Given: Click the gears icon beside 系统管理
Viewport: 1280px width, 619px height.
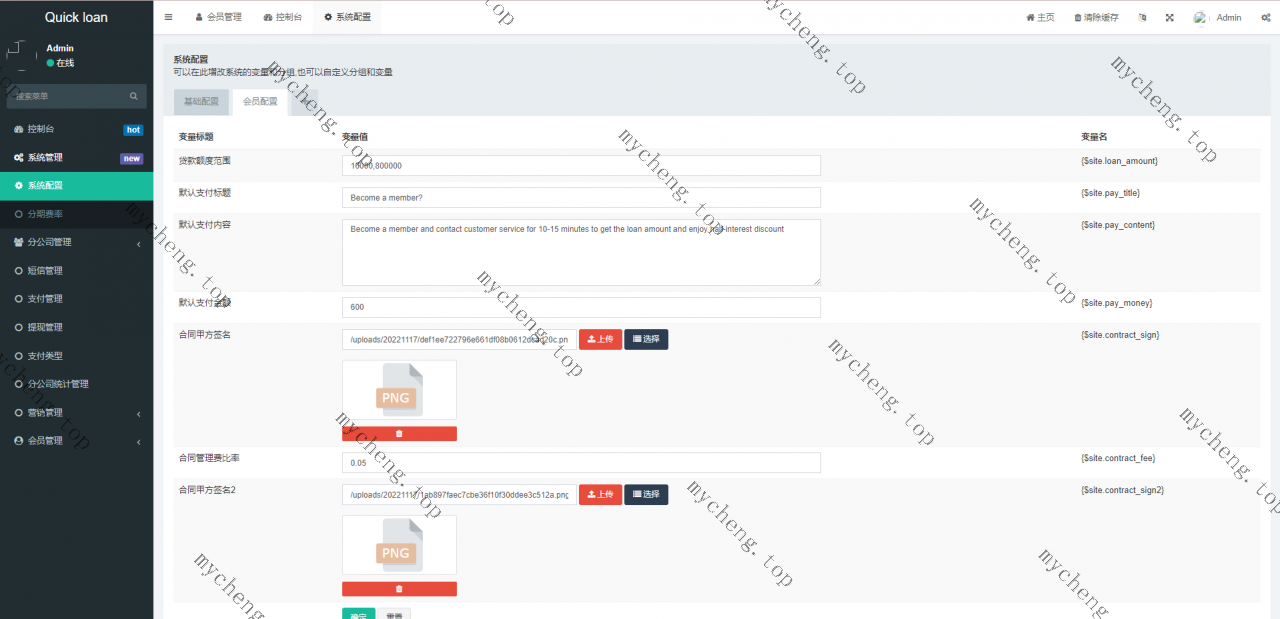Looking at the screenshot, I should pyautogui.click(x=18, y=157).
